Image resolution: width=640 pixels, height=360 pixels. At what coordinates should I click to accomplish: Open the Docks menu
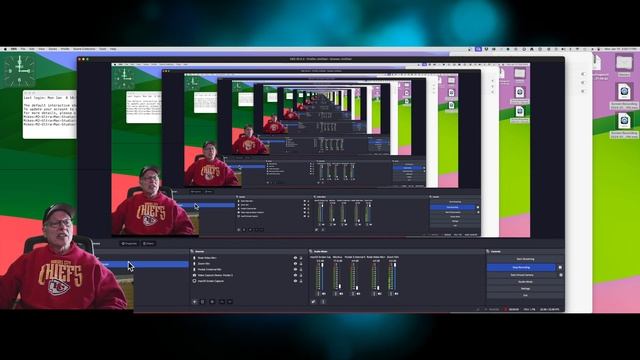53,49
